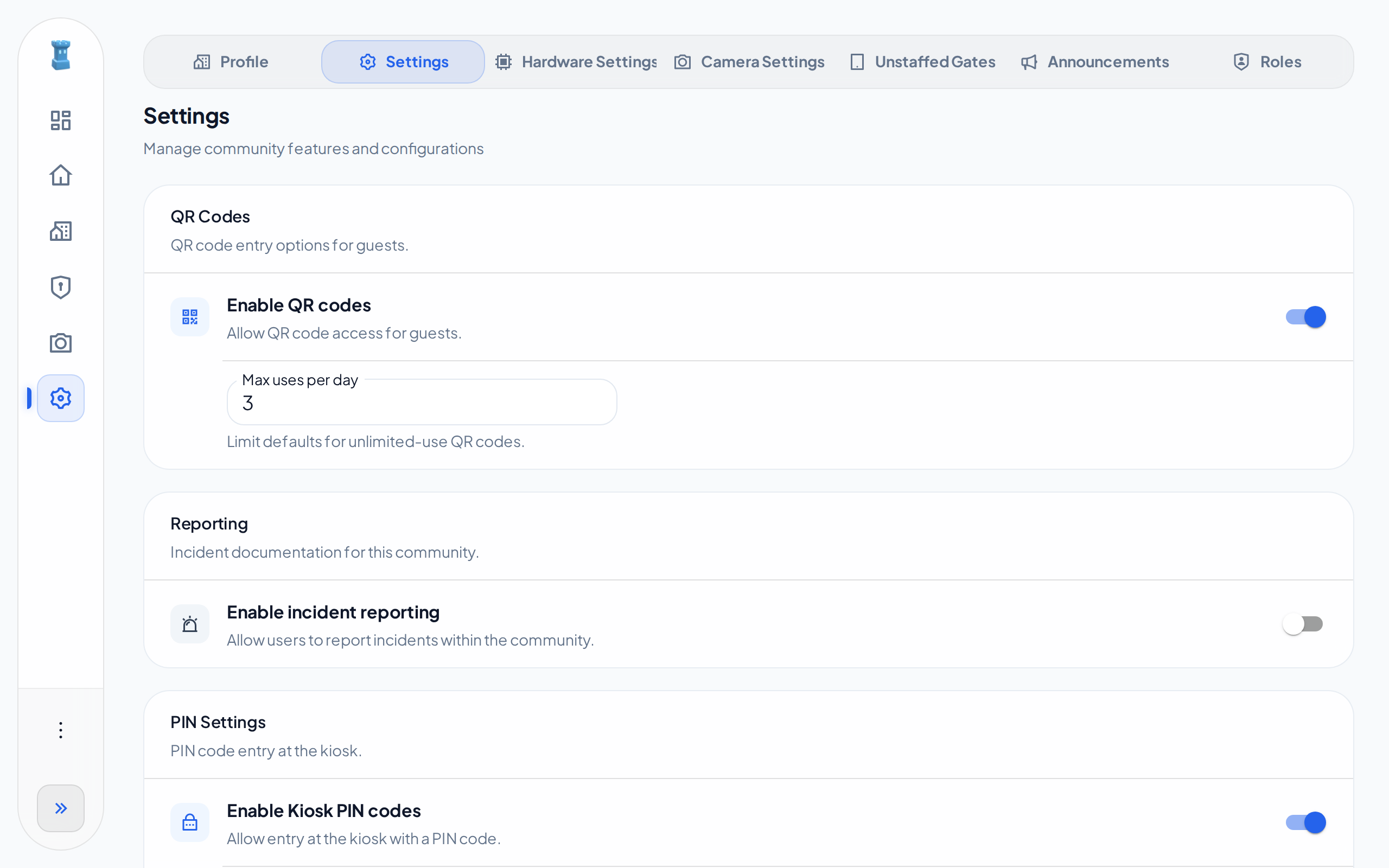This screenshot has height=868, width=1389.
Task: Select the settings gear icon in sidebar
Action: [x=61, y=398]
